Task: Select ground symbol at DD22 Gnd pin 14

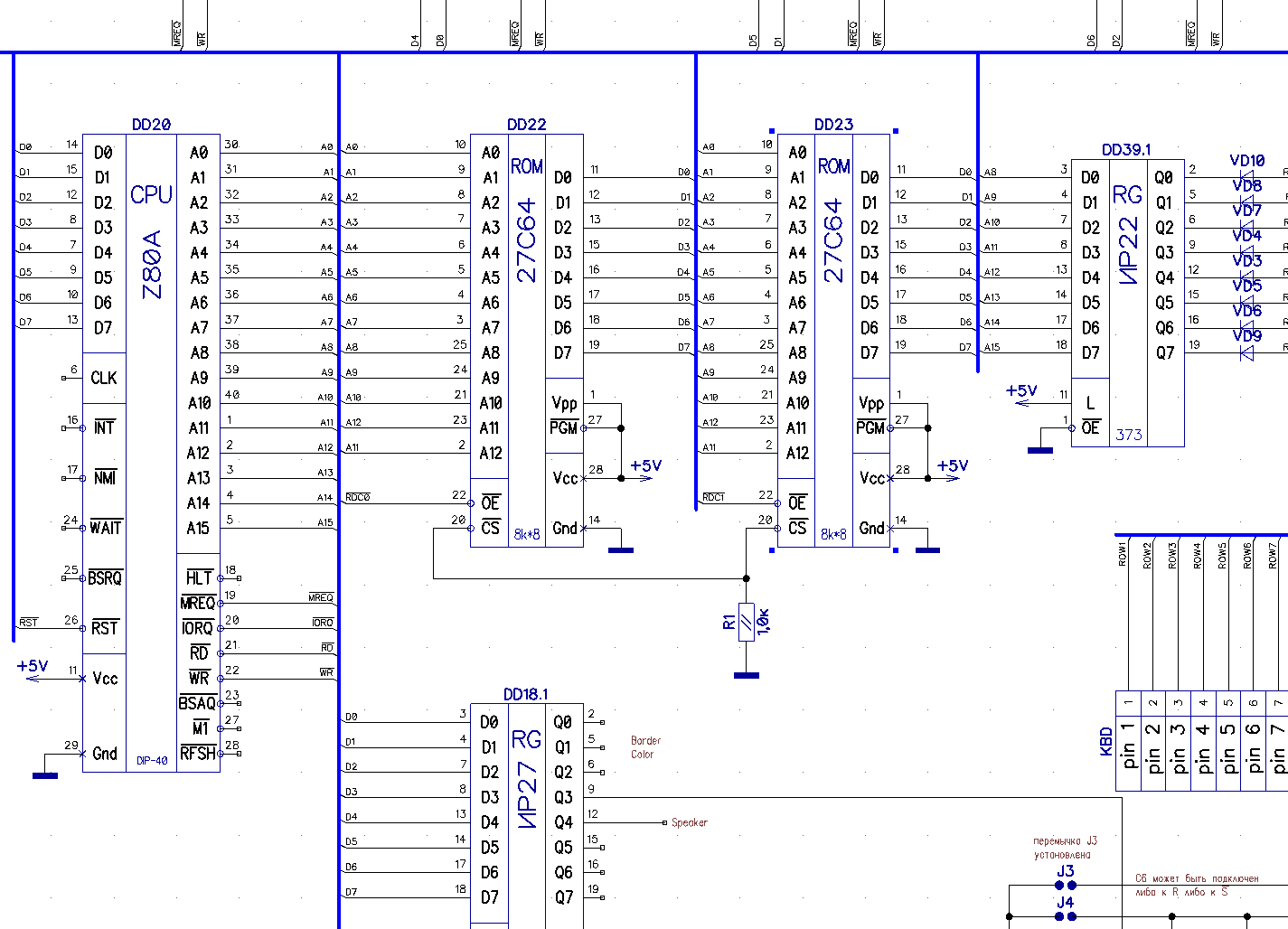Action: (621, 549)
